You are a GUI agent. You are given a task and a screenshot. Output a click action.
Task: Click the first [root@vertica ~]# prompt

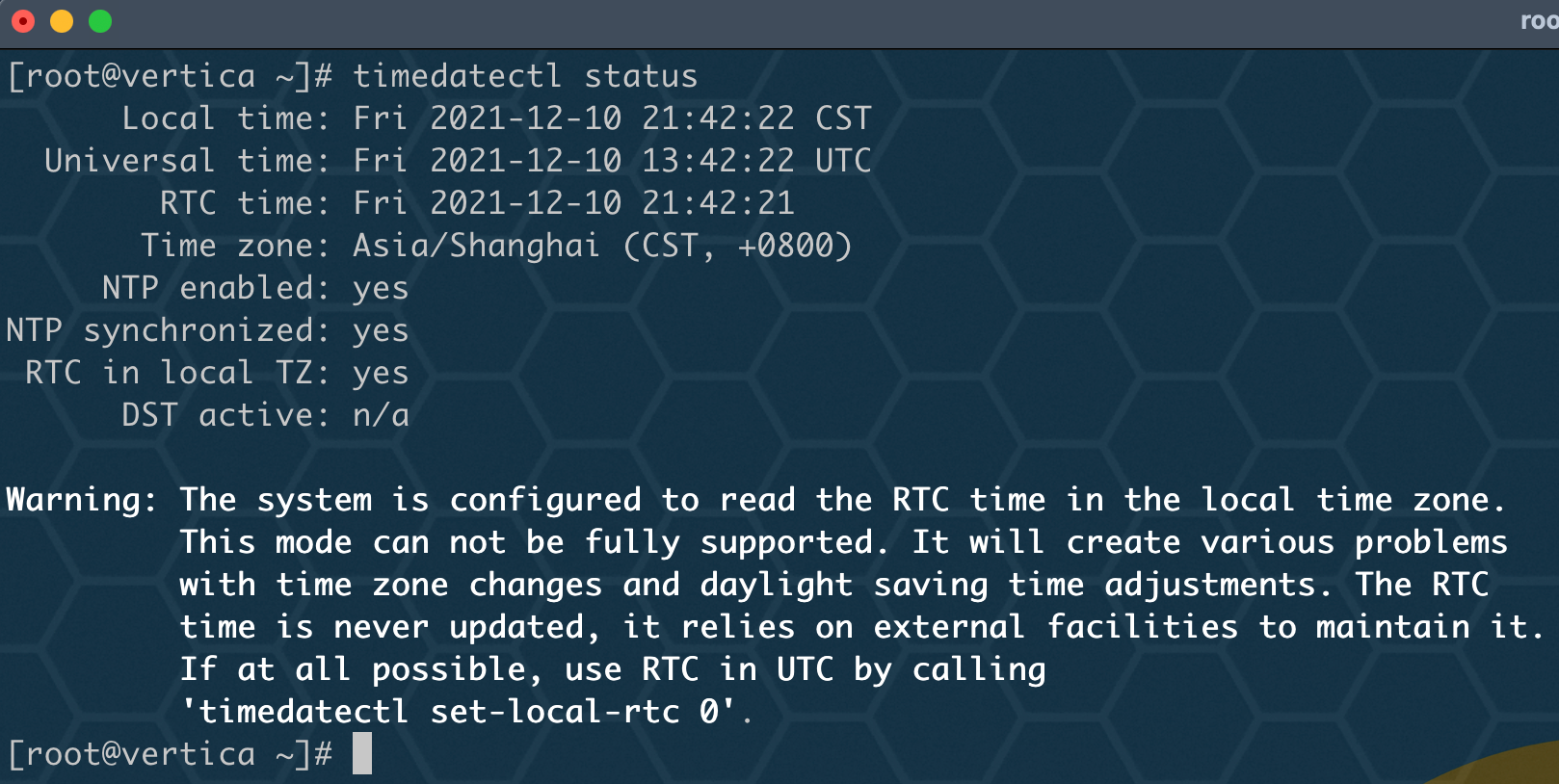click(170, 76)
